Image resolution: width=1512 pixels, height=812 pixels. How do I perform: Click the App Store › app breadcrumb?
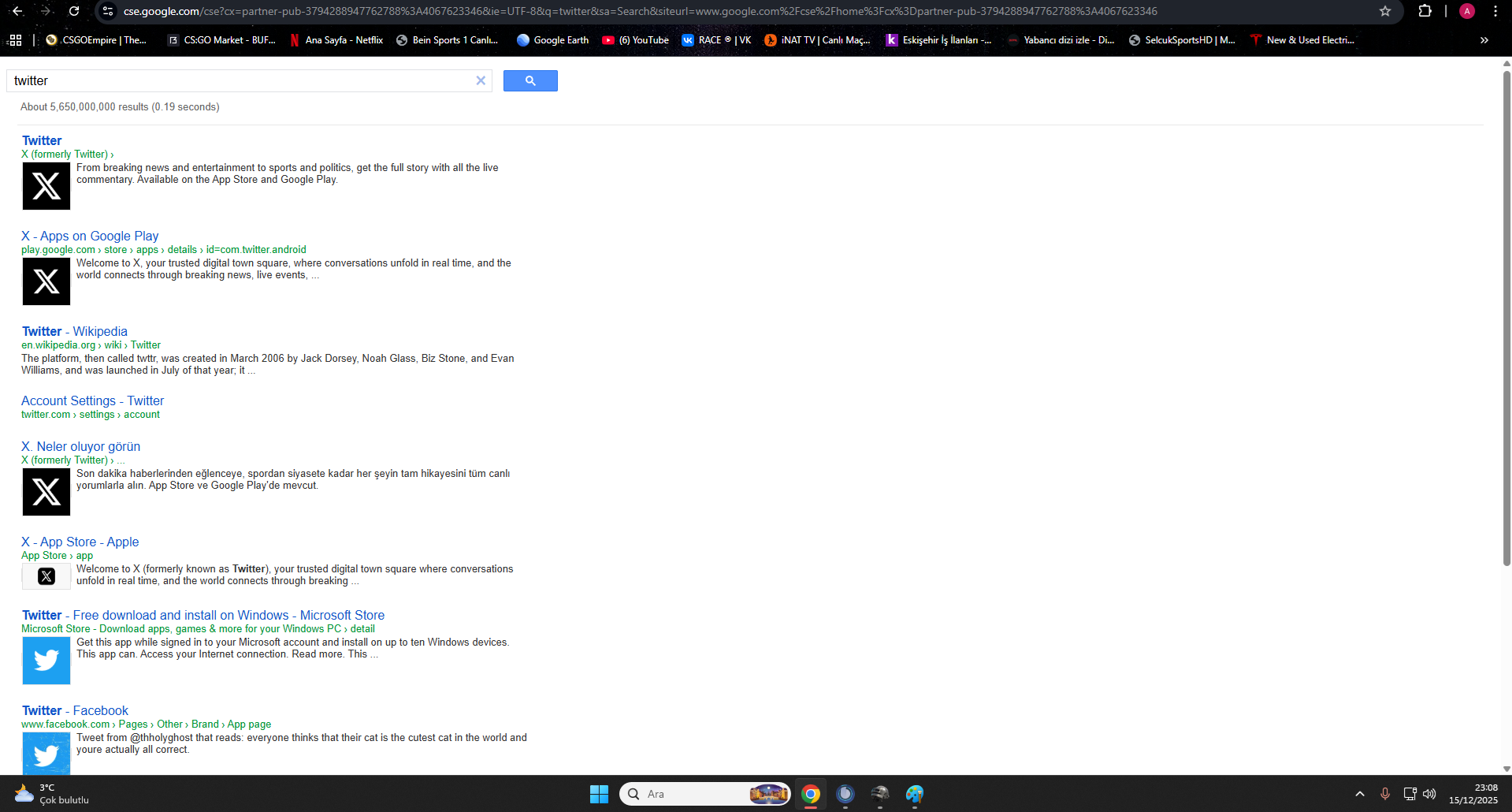coord(57,556)
